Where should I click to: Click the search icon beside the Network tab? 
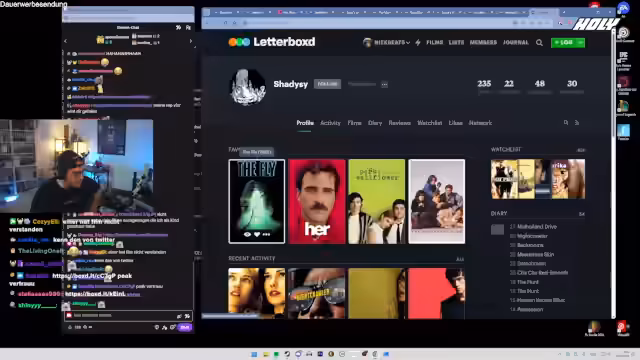(566, 122)
